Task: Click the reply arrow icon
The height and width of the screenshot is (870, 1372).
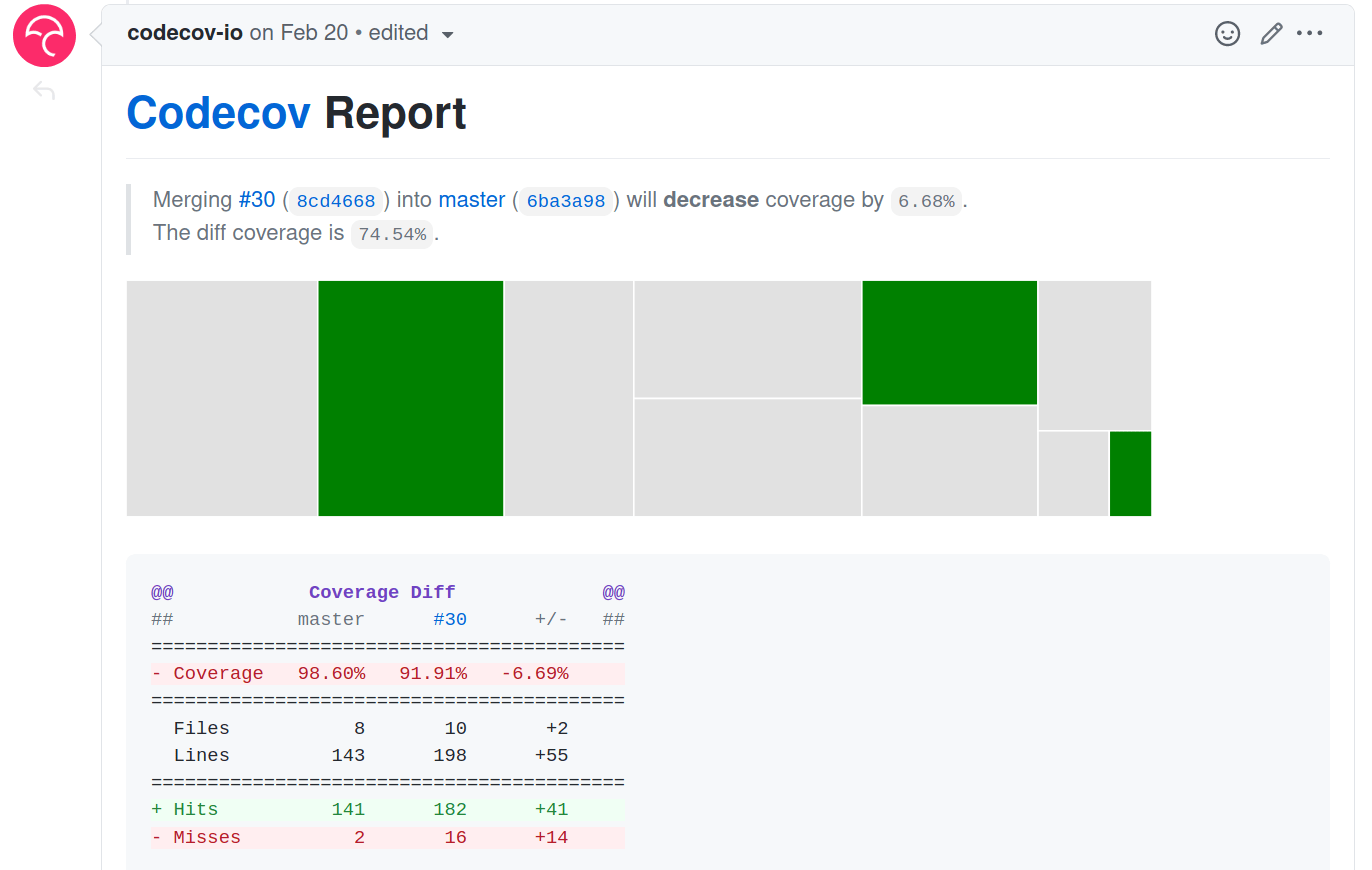Action: tap(44, 90)
